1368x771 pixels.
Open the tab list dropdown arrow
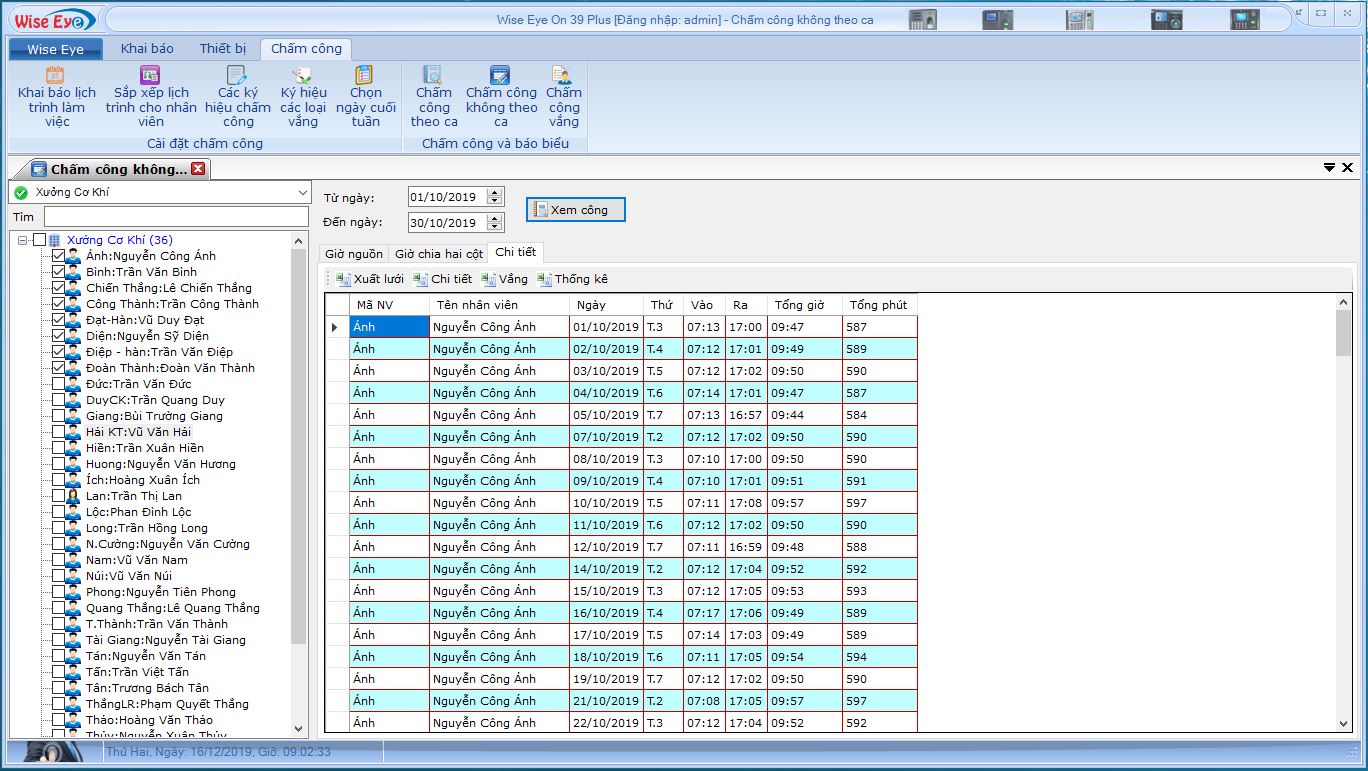coord(1329,168)
